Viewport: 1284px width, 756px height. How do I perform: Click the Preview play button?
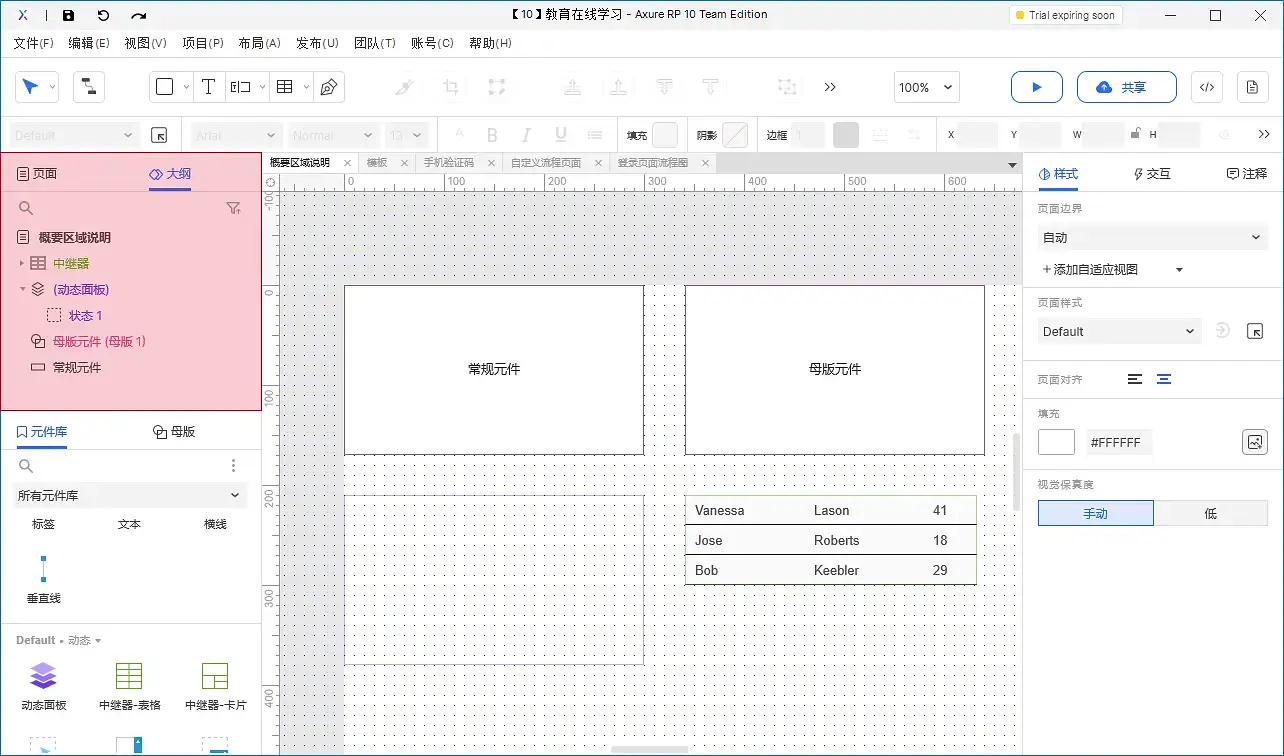(x=1036, y=87)
